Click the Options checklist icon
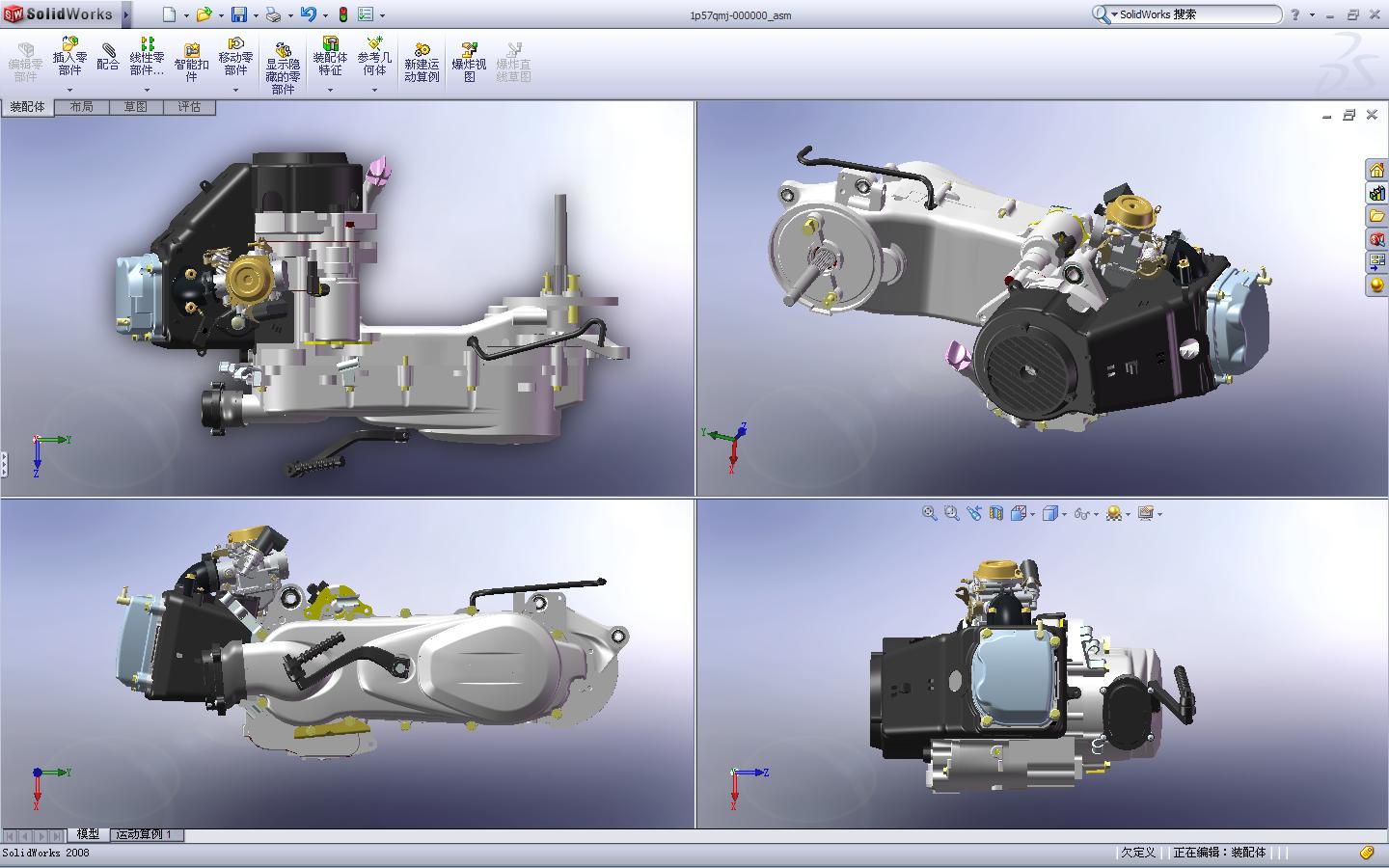The image size is (1389, 868). point(366,14)
